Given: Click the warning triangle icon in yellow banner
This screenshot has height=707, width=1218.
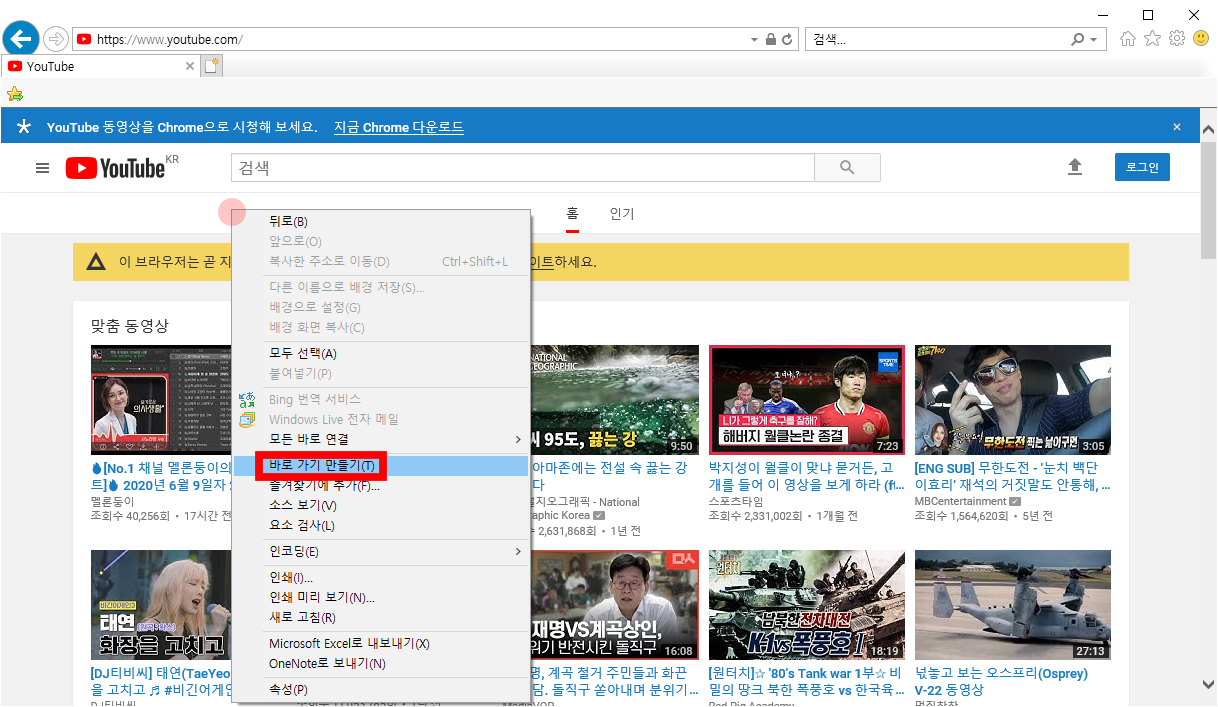Looking at the screenshot, I should tap(96, 262).
